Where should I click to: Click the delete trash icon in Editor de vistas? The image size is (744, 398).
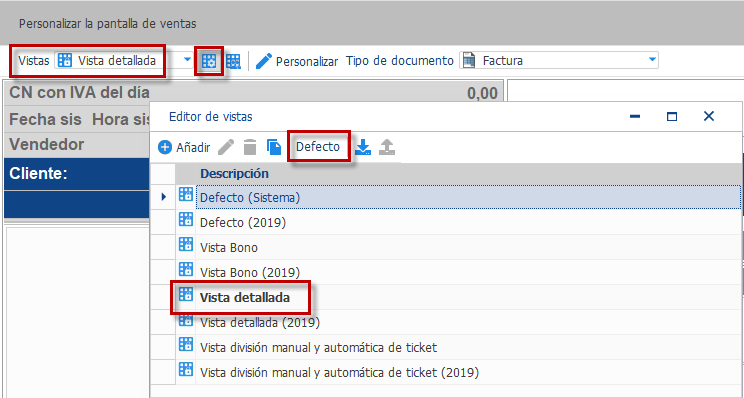[x=250, y=148]
